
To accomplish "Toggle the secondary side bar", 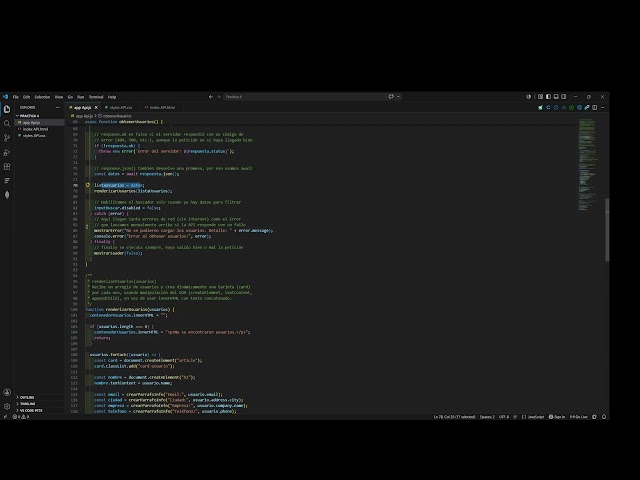I will pos(564,97).
